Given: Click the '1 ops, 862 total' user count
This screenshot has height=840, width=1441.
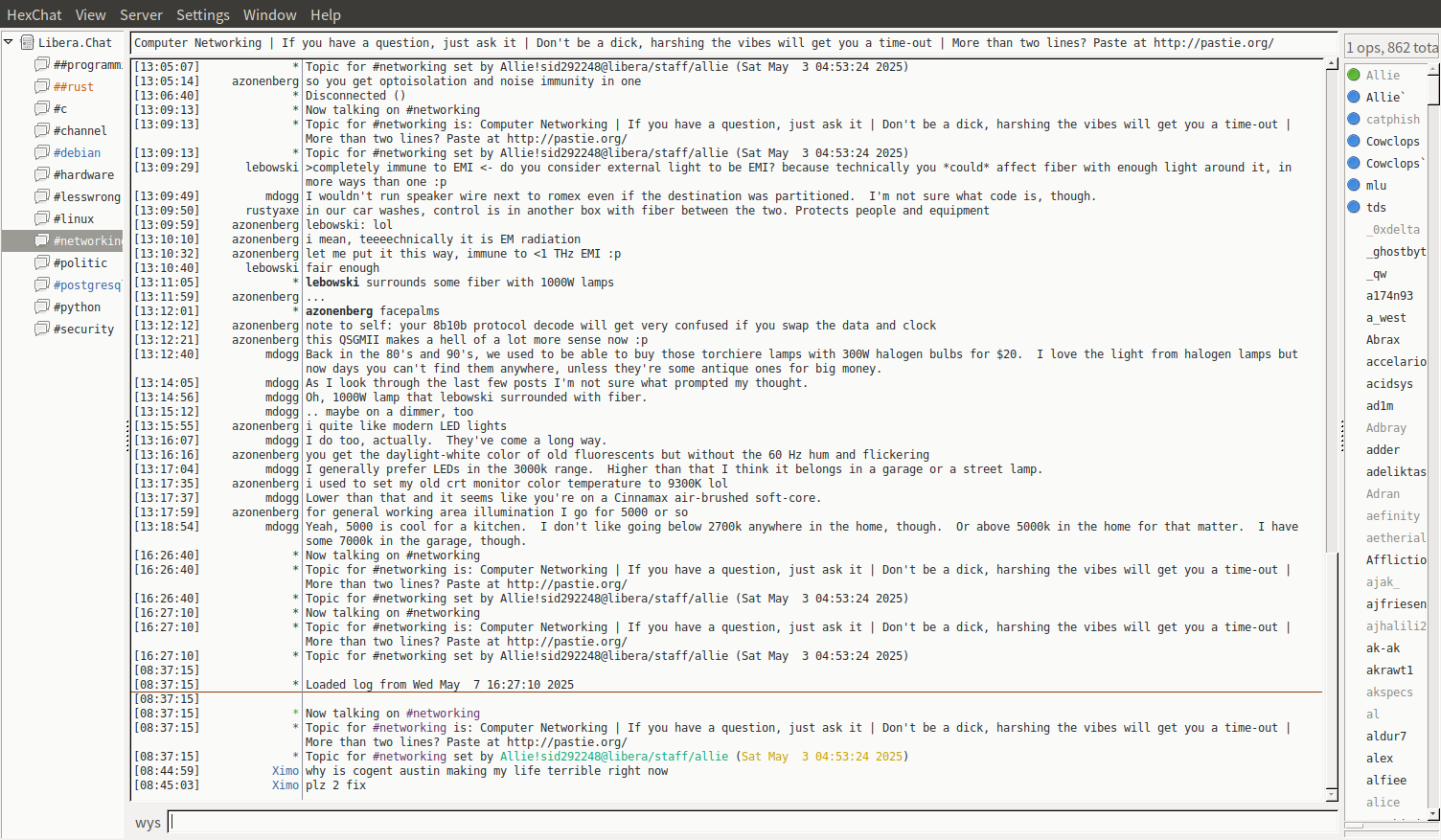Looking at the screenshot, I should [1392, 48].
